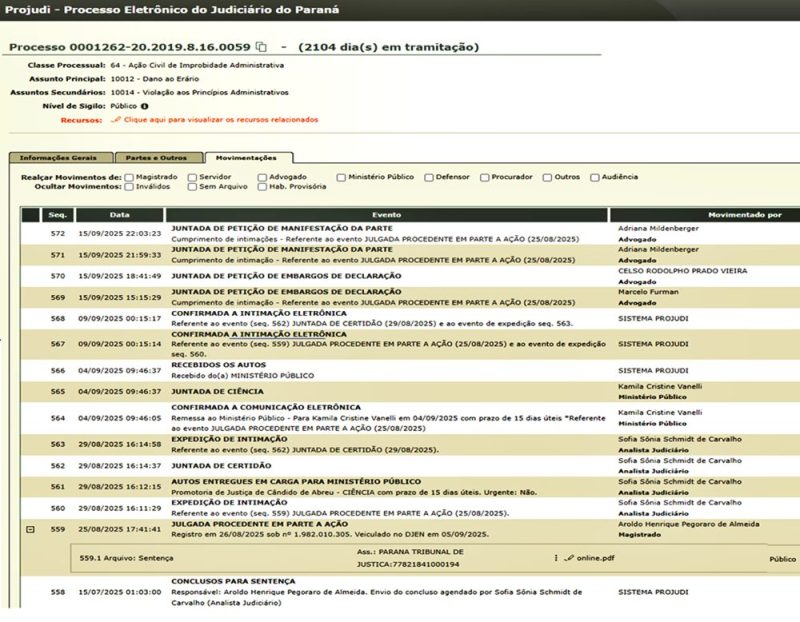Open the Partes e Outros tab
Image resolution: width=800 pixels, height=622 pixels.
(x=158, y=158)
